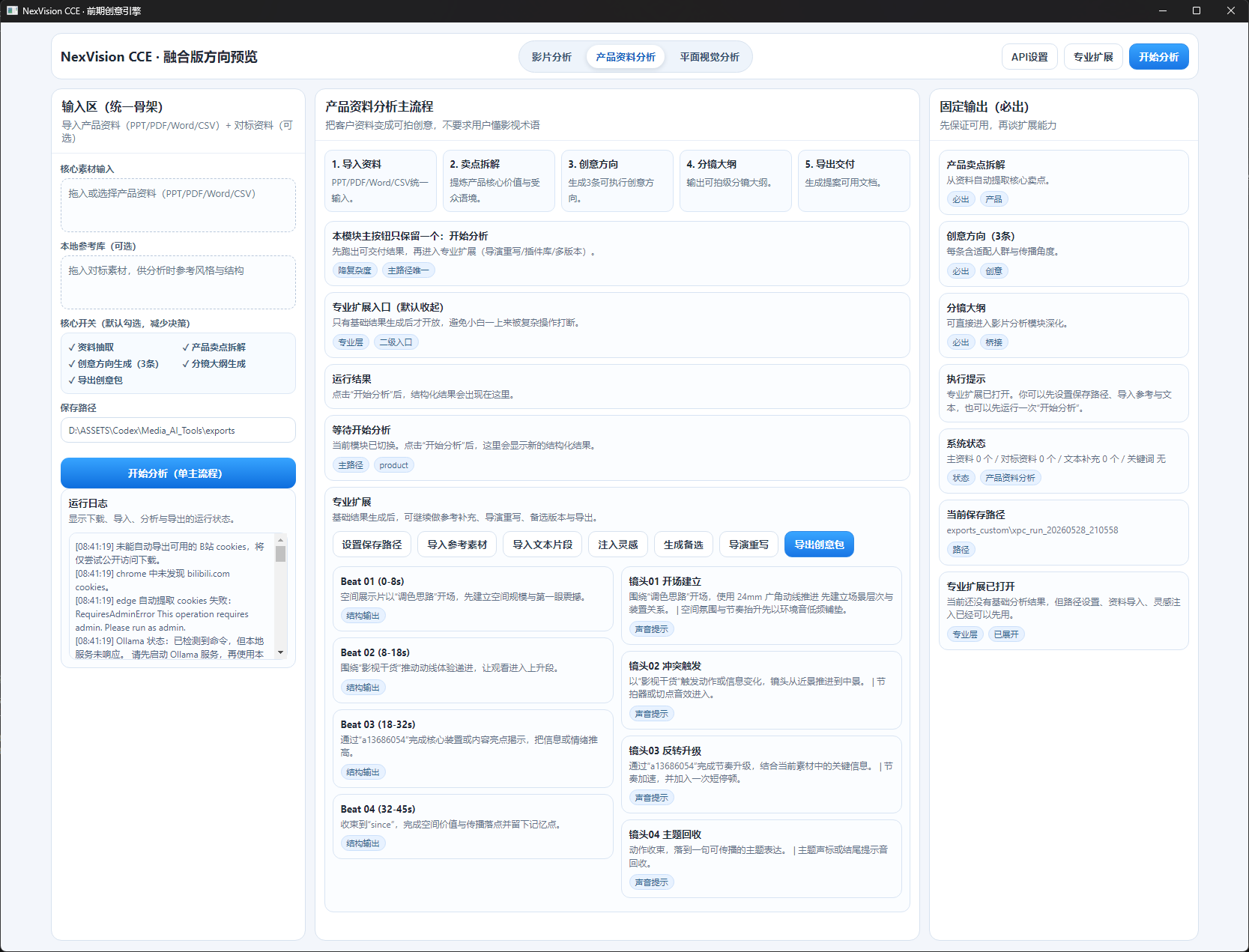Screen dimensions: 1249x952
Task: Open the 平面视觉分析 tab
Action: click(710, 57)
